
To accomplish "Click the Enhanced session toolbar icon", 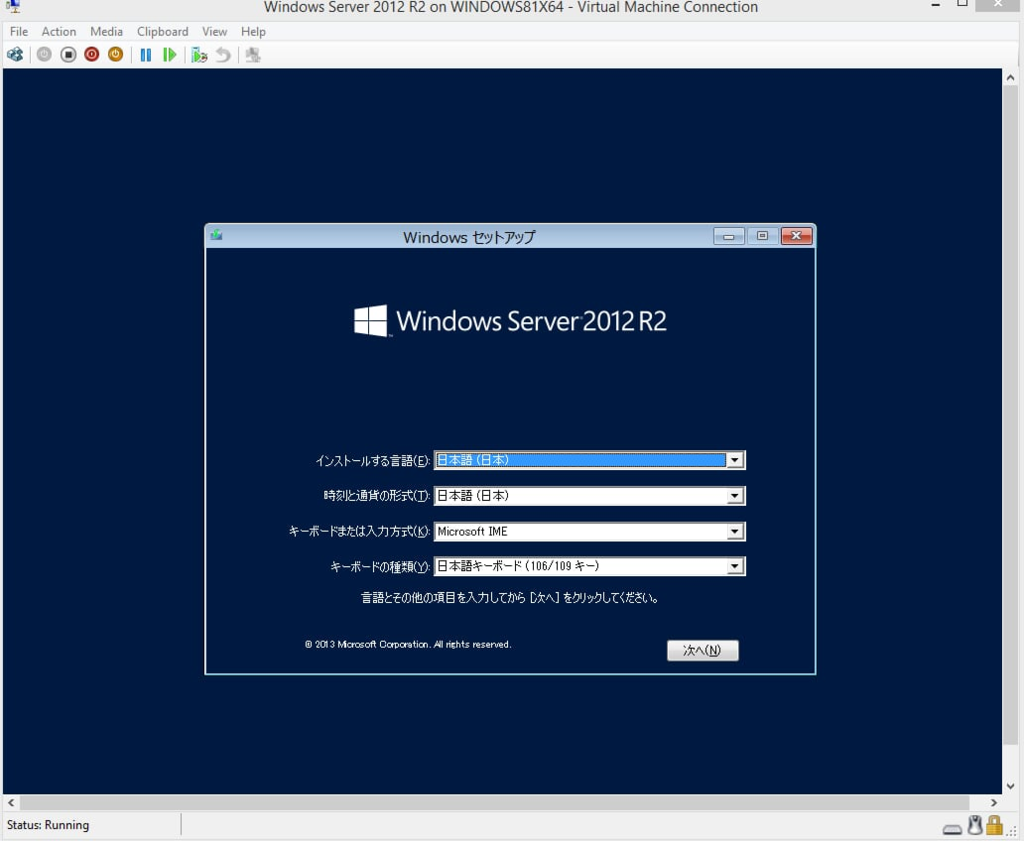I will click(253, 55).
